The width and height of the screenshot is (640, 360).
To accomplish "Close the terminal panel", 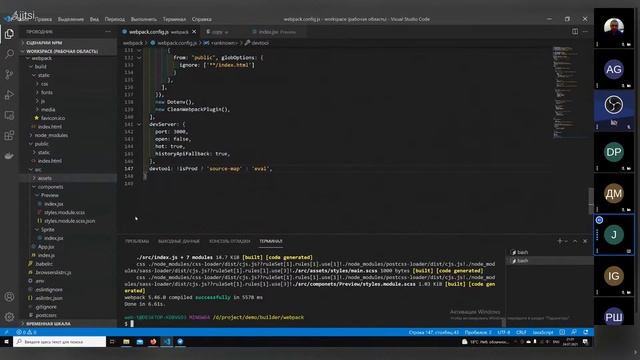I will pyautogui.click(x=585, y=241).
